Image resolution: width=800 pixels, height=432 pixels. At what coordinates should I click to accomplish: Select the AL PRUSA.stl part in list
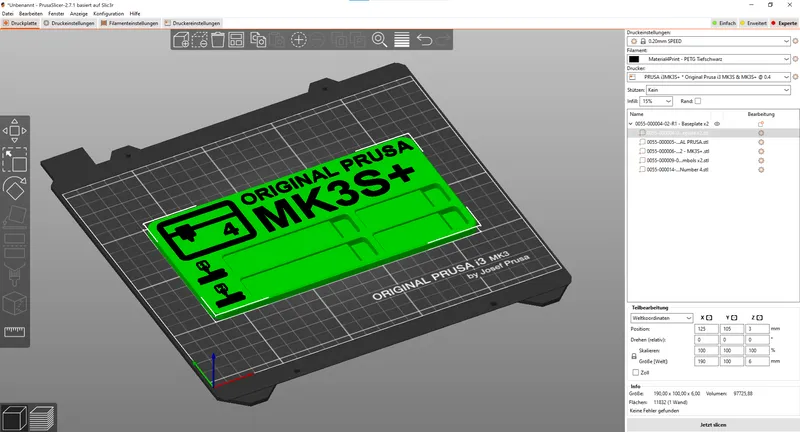point(678,142)
